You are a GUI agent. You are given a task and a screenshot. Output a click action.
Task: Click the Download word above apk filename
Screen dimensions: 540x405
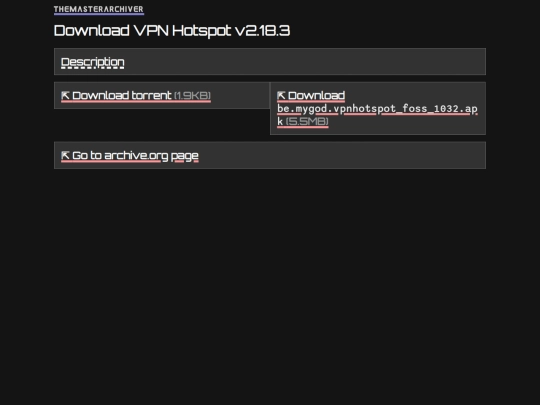tap(316, 95)
